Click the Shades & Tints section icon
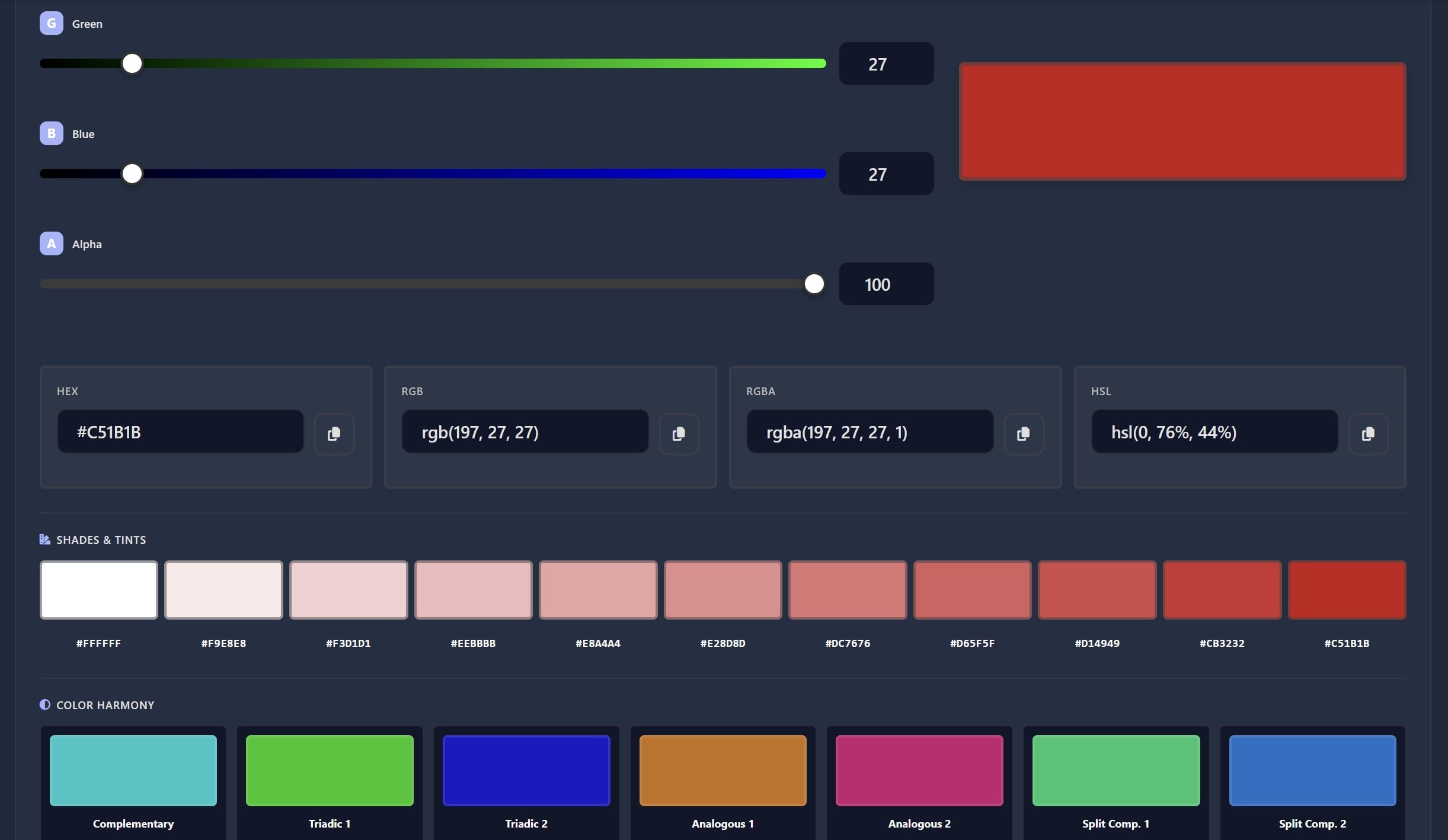Viewport: 1448px width, 840px height. [44, 539]
